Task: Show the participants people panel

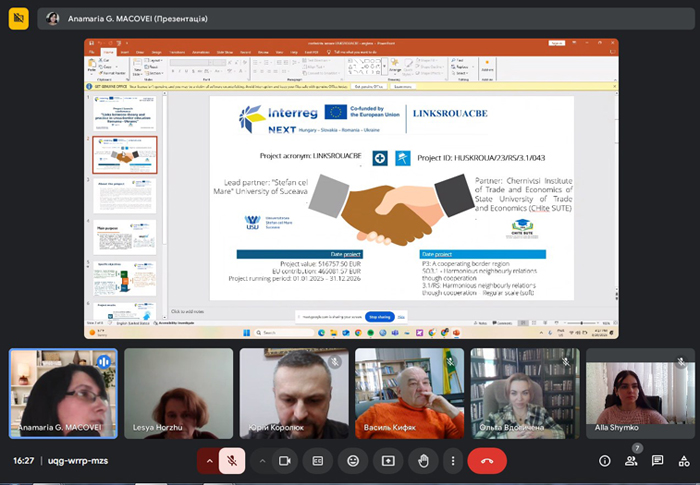Action: (x=631, y=461)
